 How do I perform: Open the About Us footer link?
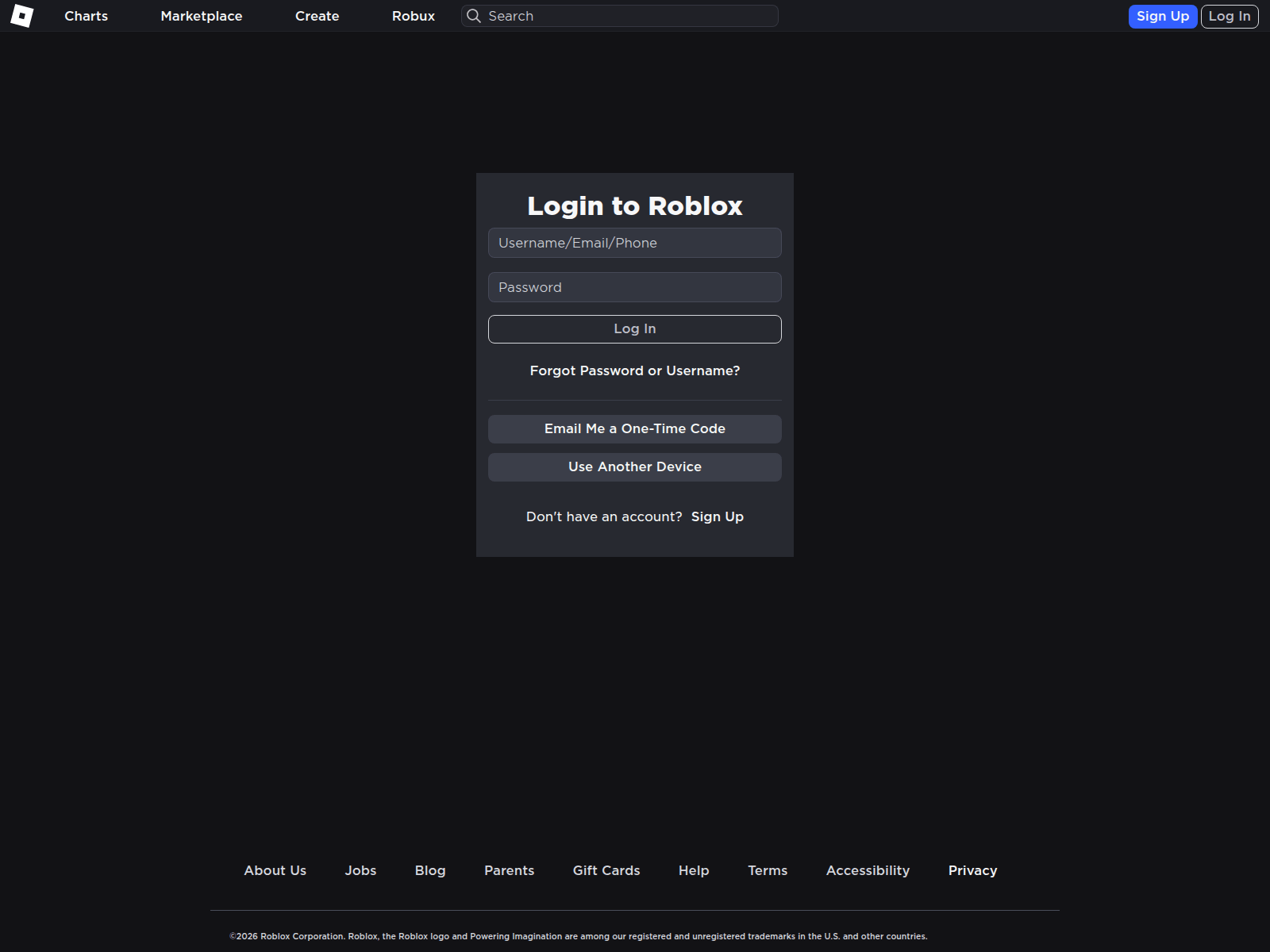(x=275, y=870)
